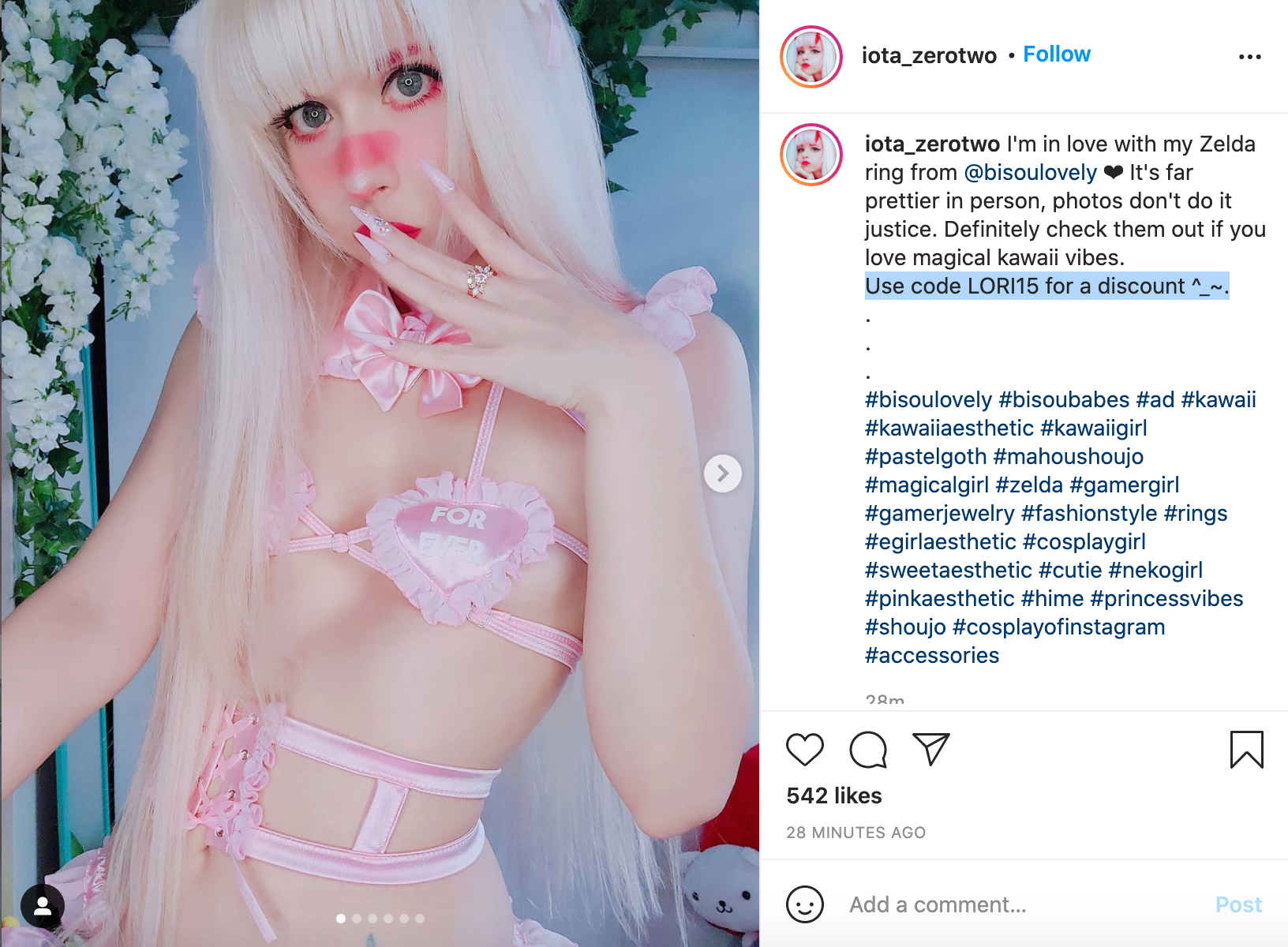The height and width of the screenshot is (947, 1288).
Task: Open more options three-dot menu
Action: pyautogui.click(x=1250, y=57)
